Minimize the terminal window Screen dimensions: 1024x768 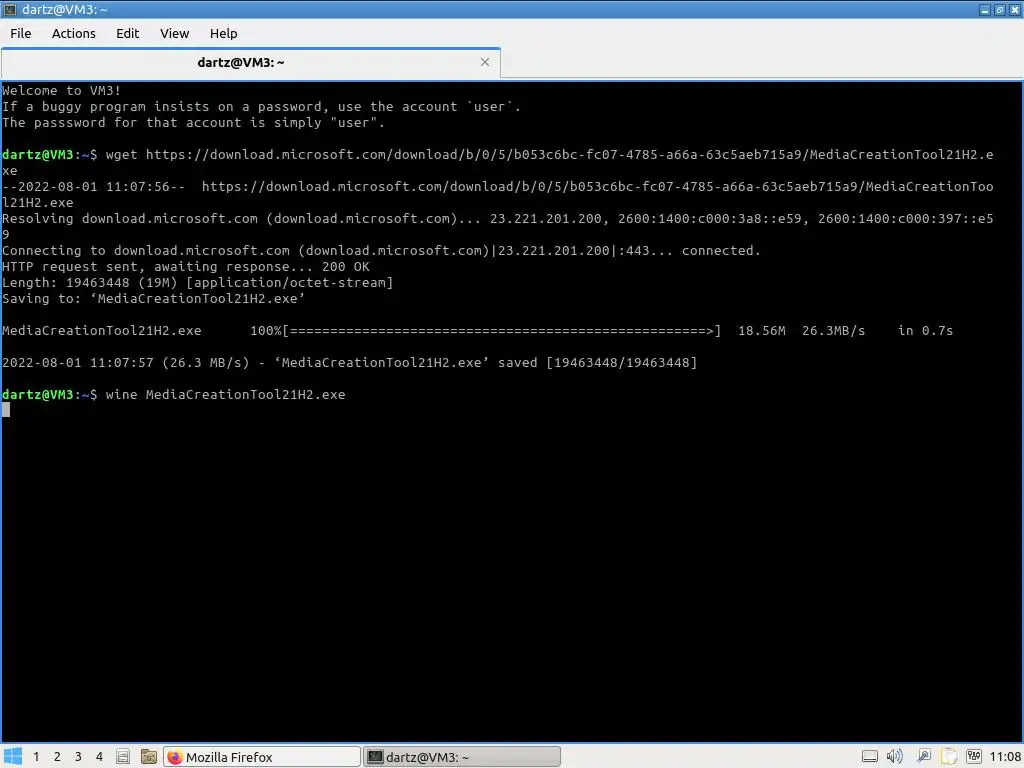(985, 9)
